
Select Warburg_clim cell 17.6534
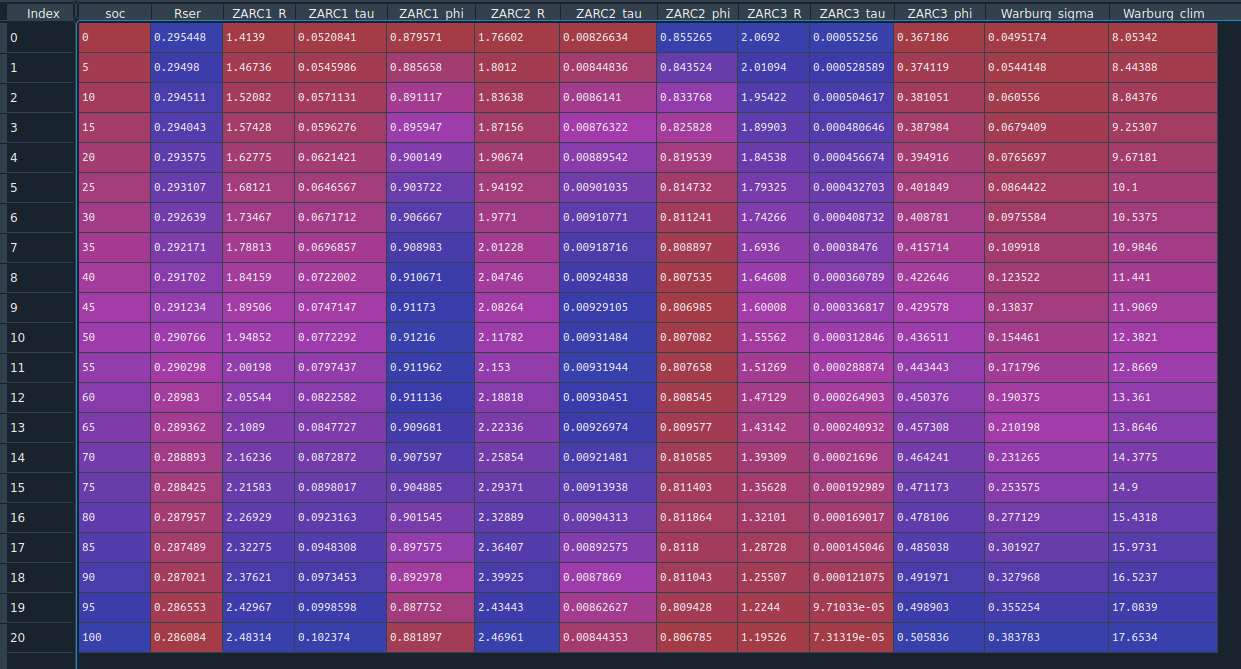(1163, 638)
